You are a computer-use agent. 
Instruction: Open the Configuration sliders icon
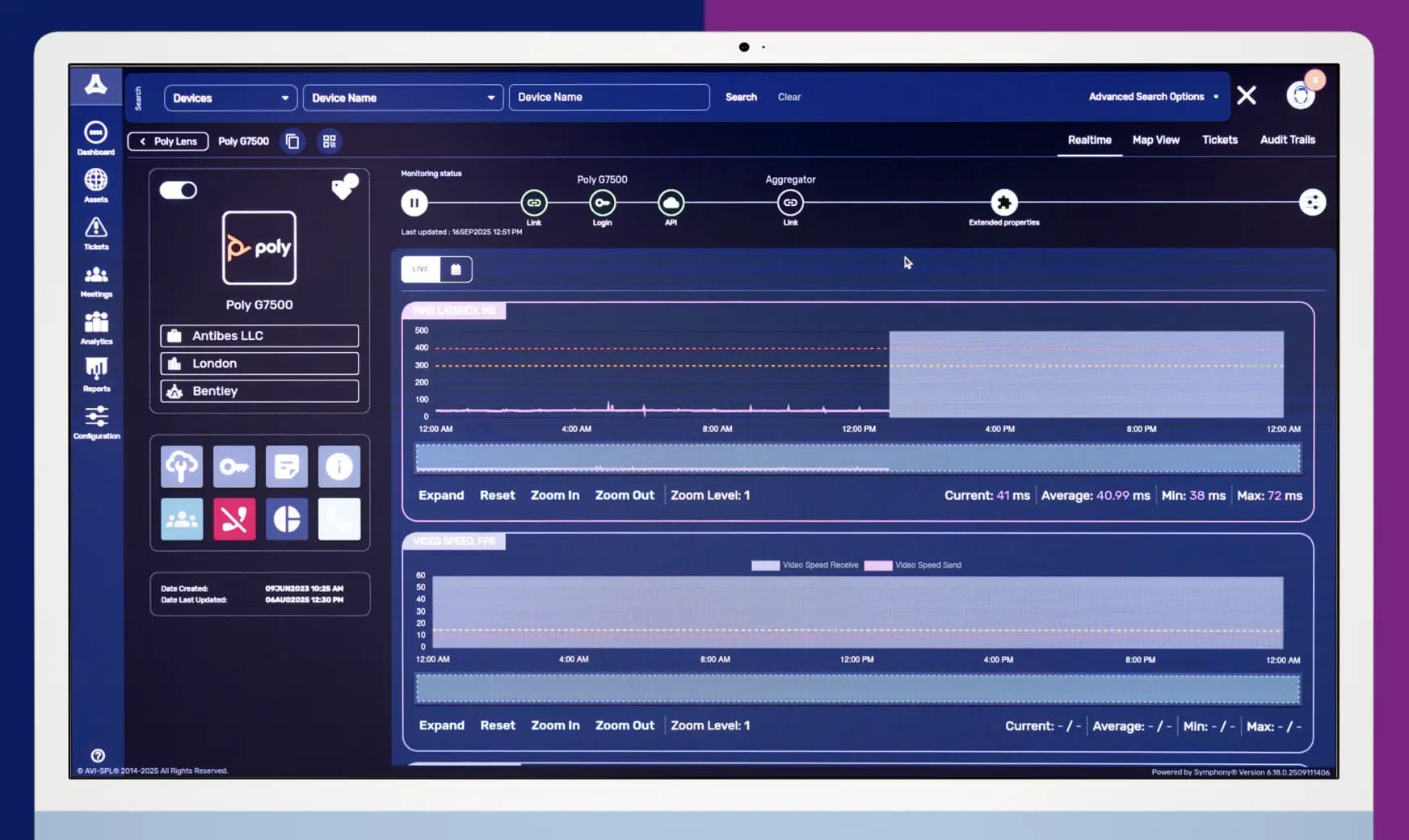coord(96,421)
